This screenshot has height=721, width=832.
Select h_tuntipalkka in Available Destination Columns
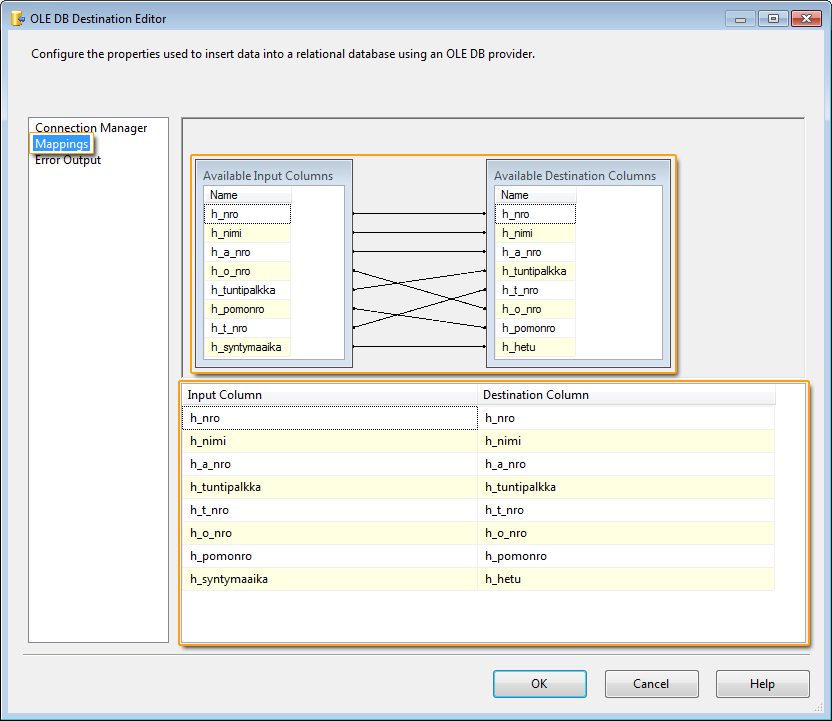coord(535,271)
